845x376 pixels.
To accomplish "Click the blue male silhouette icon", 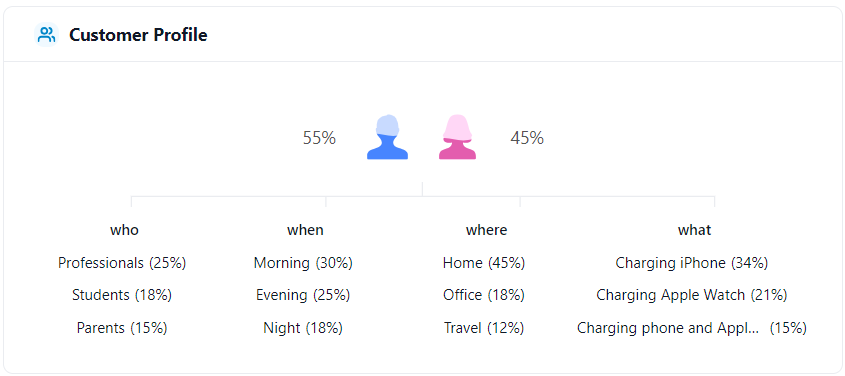I will (387, 137).
